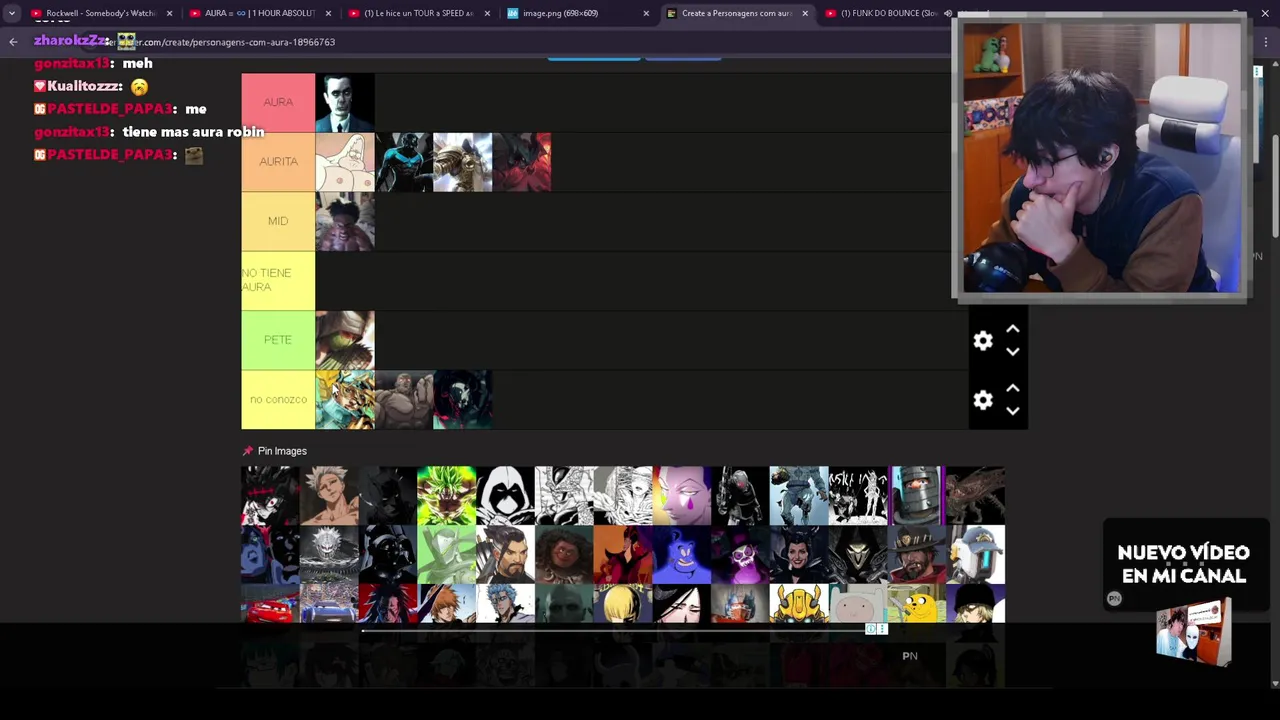
Task: Close the image.png tab
Action: tap(646, 13)
